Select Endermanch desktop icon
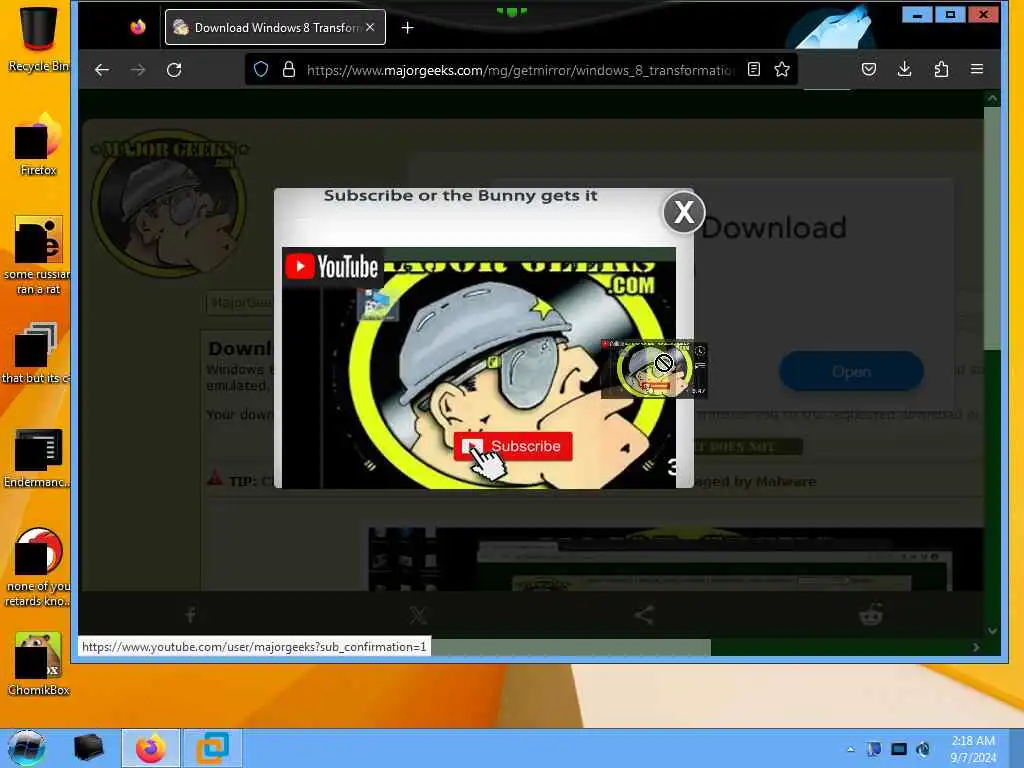The width and height of the screenshot is (1024, 768). tap(37, 458)
